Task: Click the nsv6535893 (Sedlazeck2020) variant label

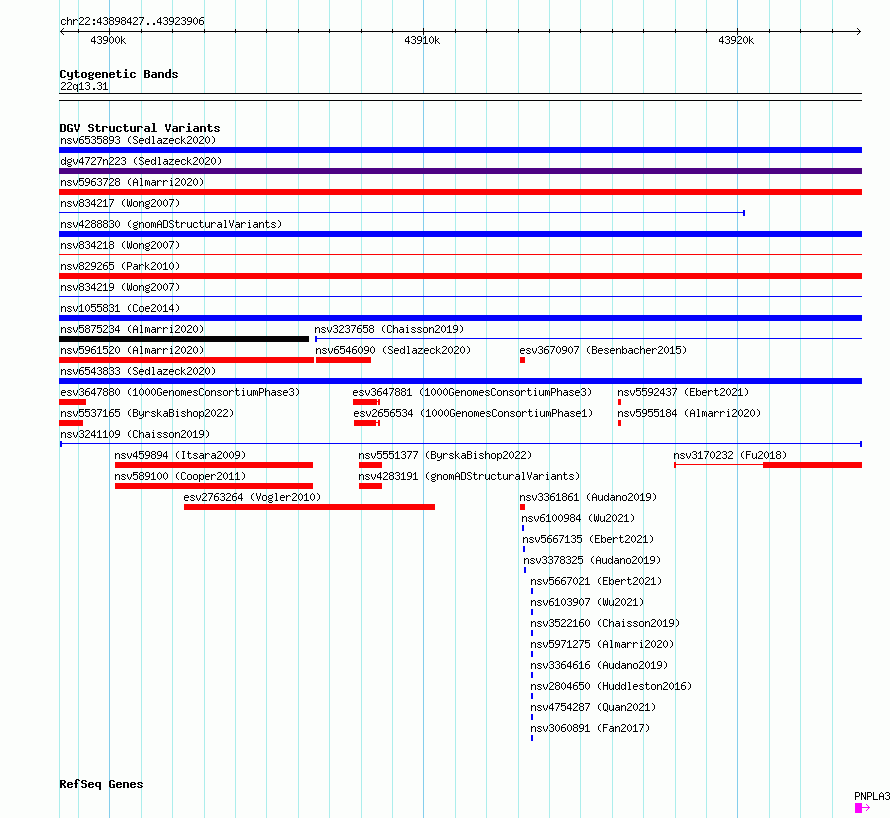Action: click(138, 140)
